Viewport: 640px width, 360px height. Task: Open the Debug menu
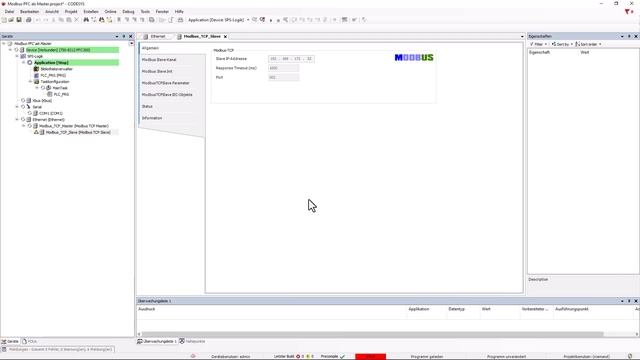(128, 11)
